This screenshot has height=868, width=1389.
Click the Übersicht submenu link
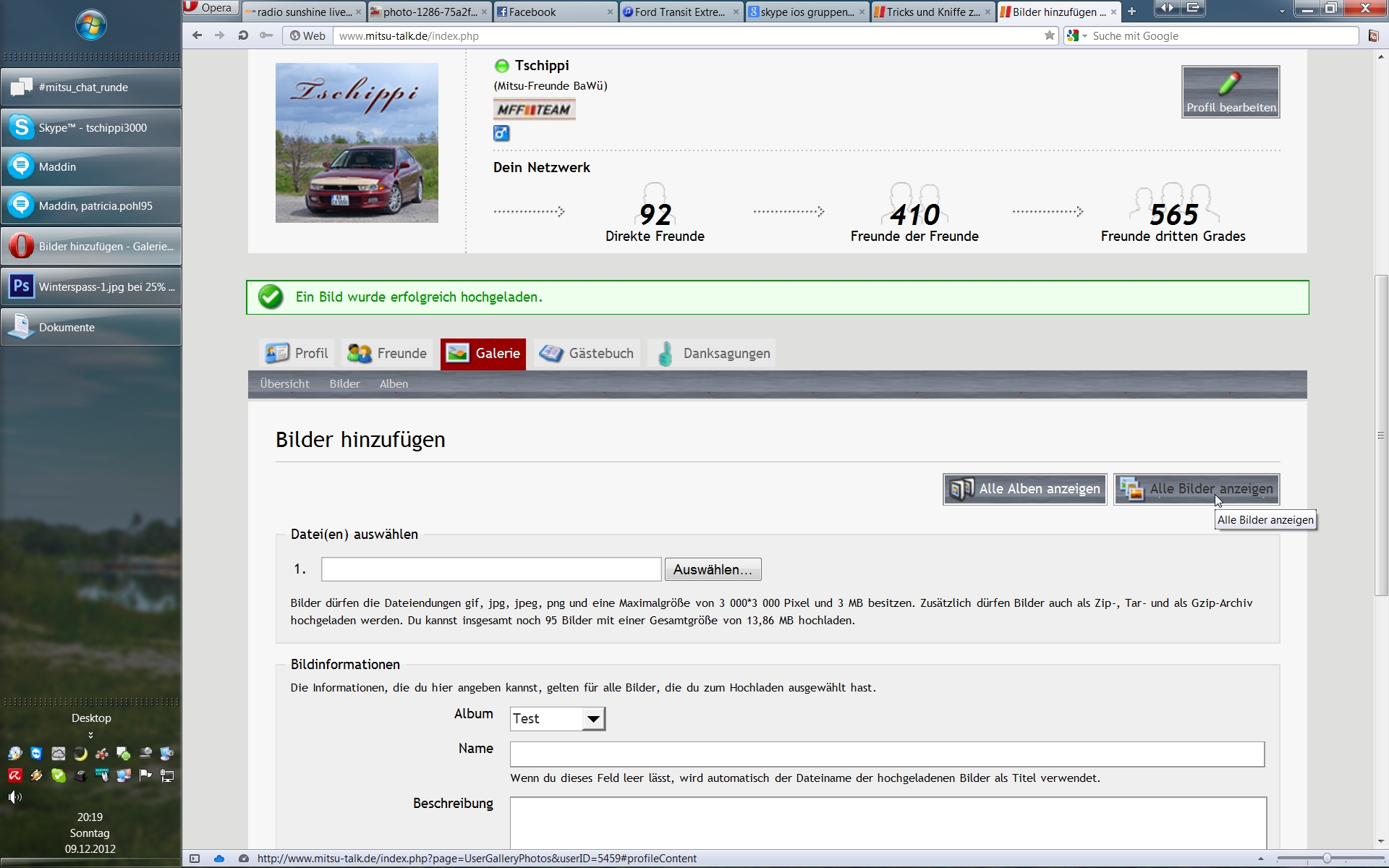(284, 384)
